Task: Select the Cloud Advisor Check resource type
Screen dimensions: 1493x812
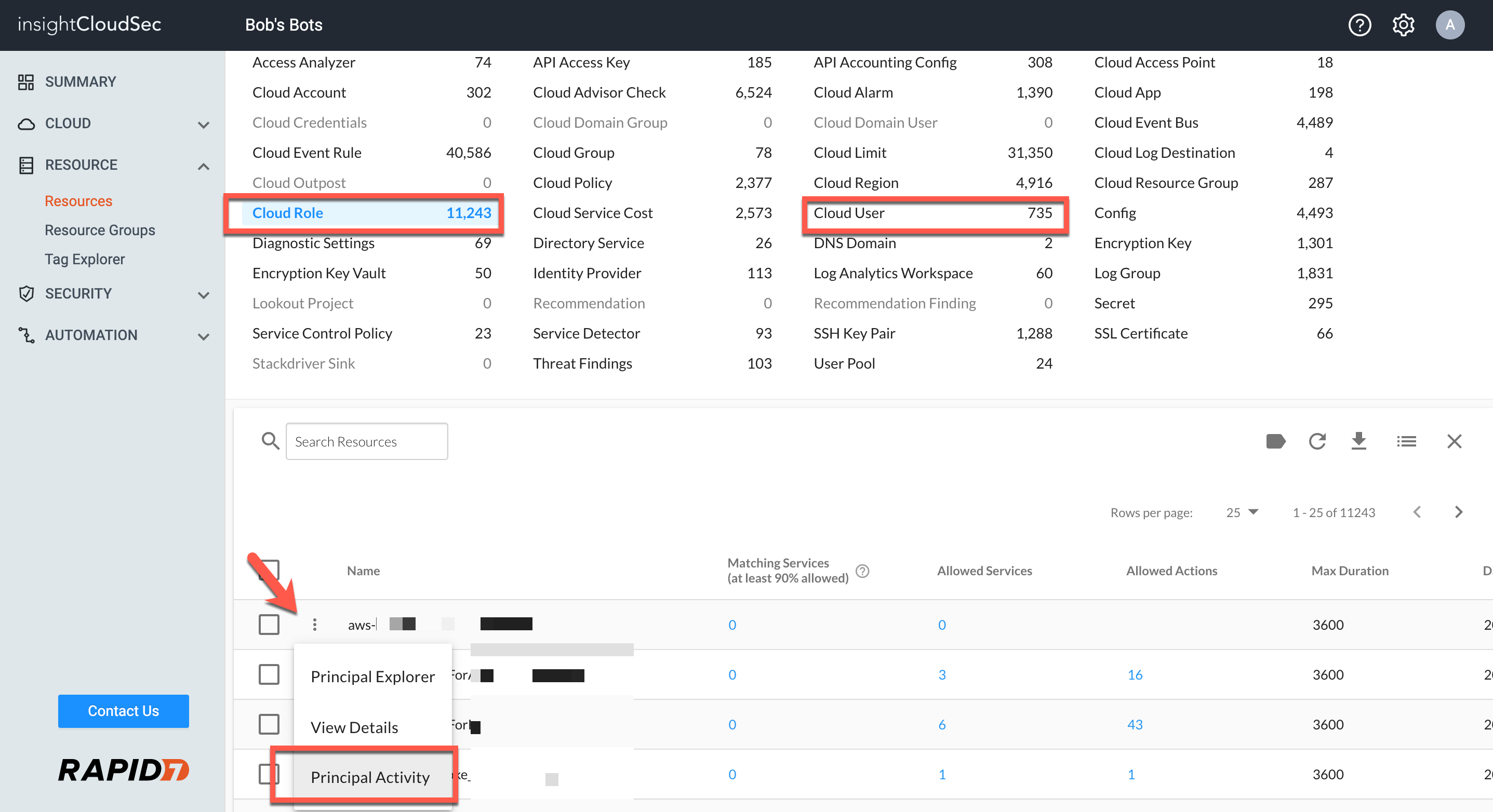Action: click(652, 92)
